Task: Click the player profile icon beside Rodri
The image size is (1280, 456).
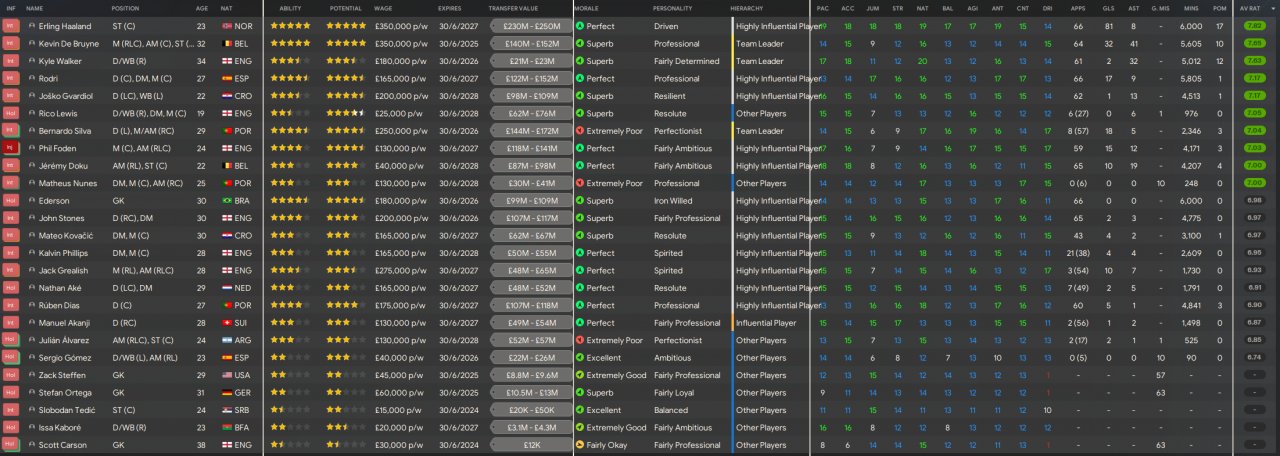Action: pos(32,78)
